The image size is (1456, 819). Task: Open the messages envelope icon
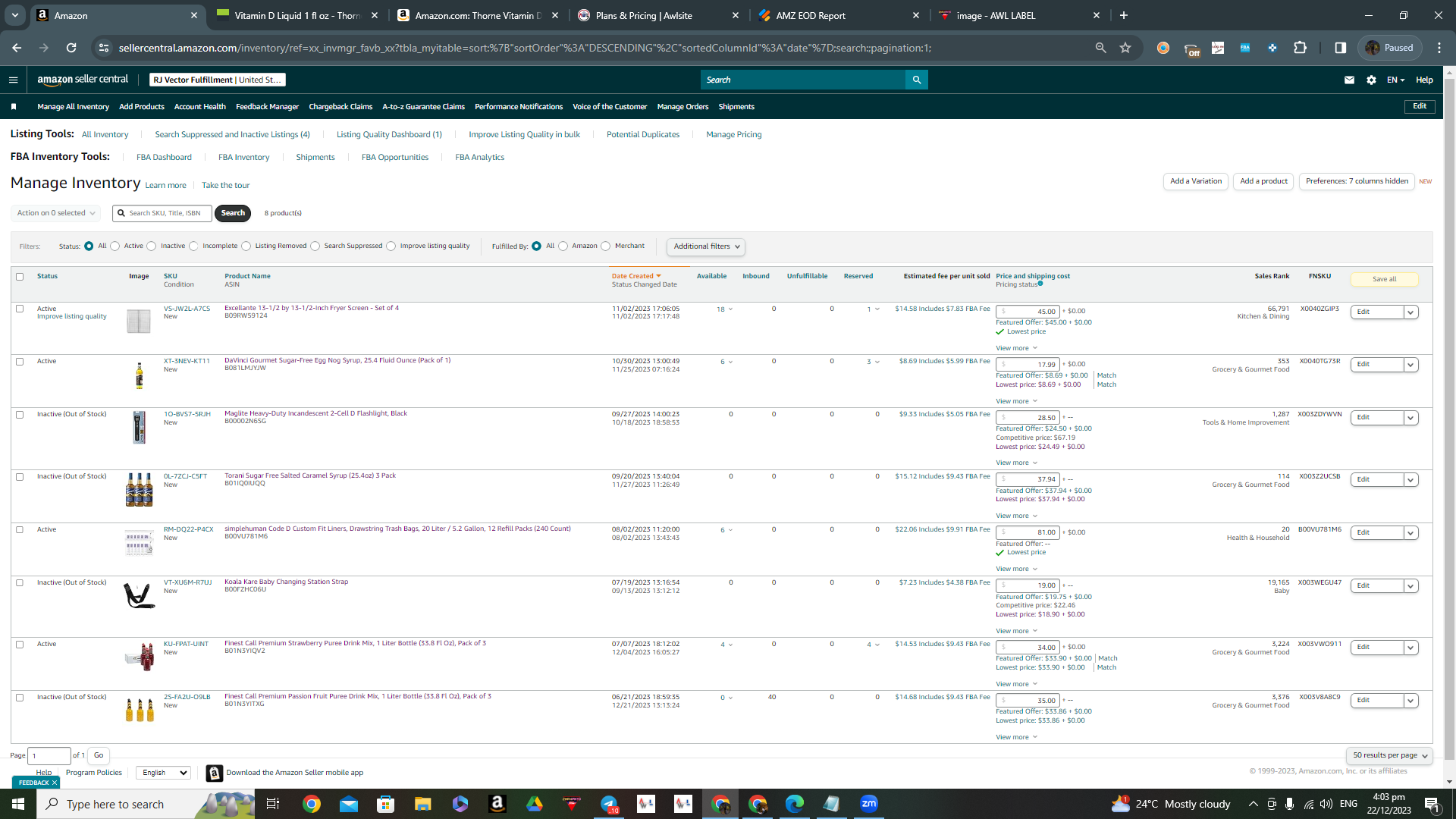1349,80
